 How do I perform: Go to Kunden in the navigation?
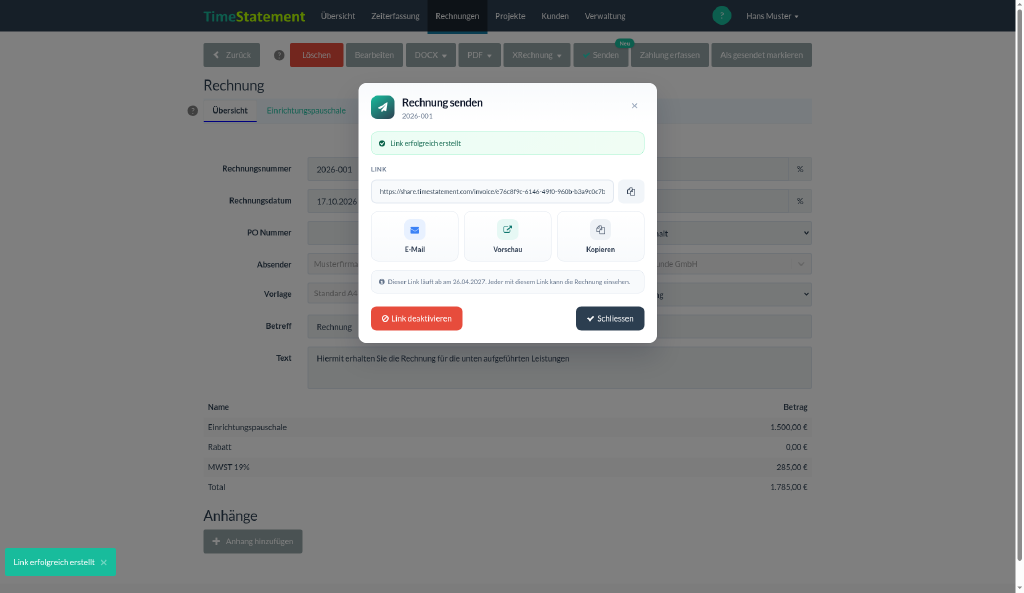pyautogui.click(x=554, y=16)
